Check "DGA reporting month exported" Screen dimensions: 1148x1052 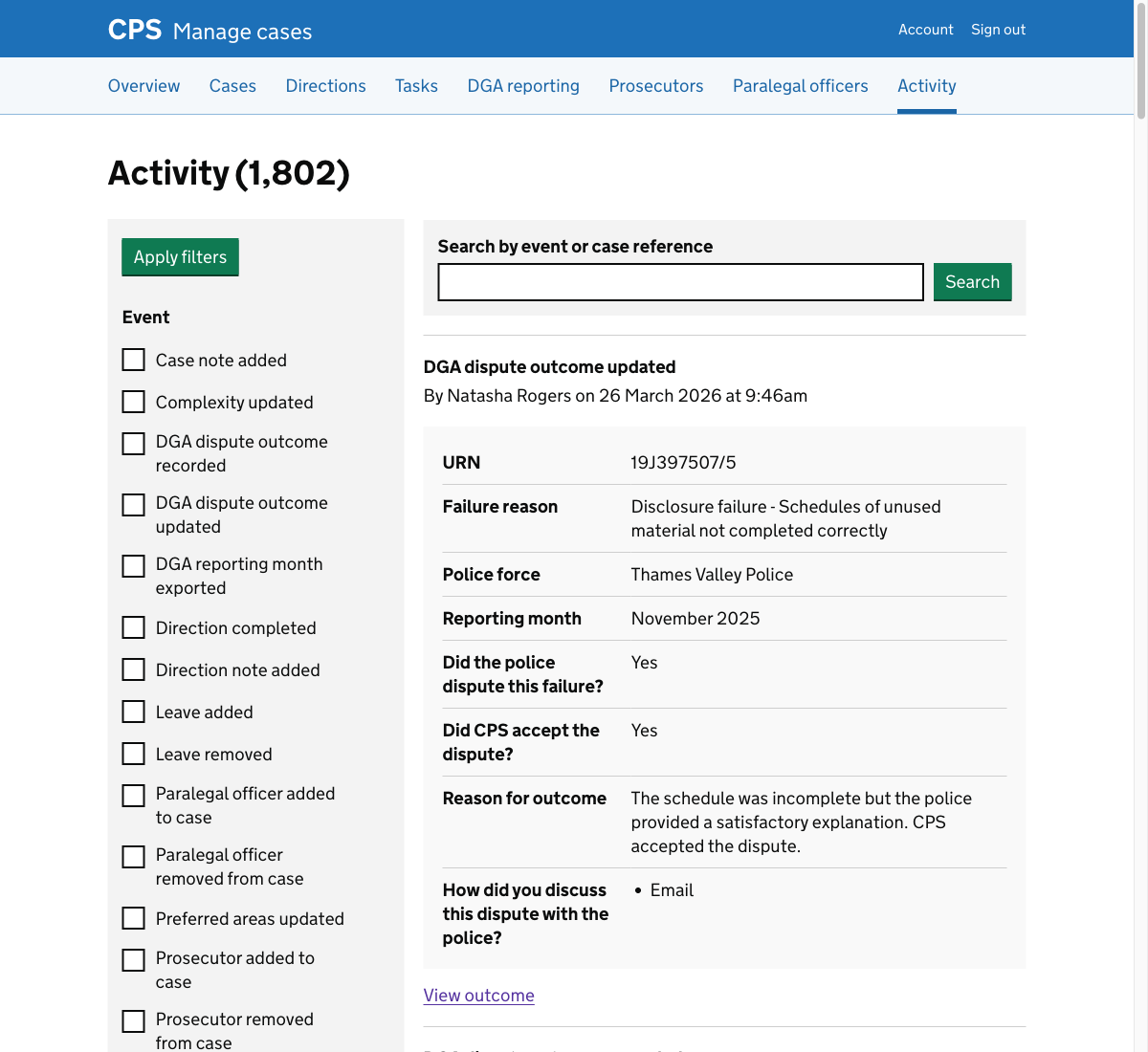(x=133, y=565)
